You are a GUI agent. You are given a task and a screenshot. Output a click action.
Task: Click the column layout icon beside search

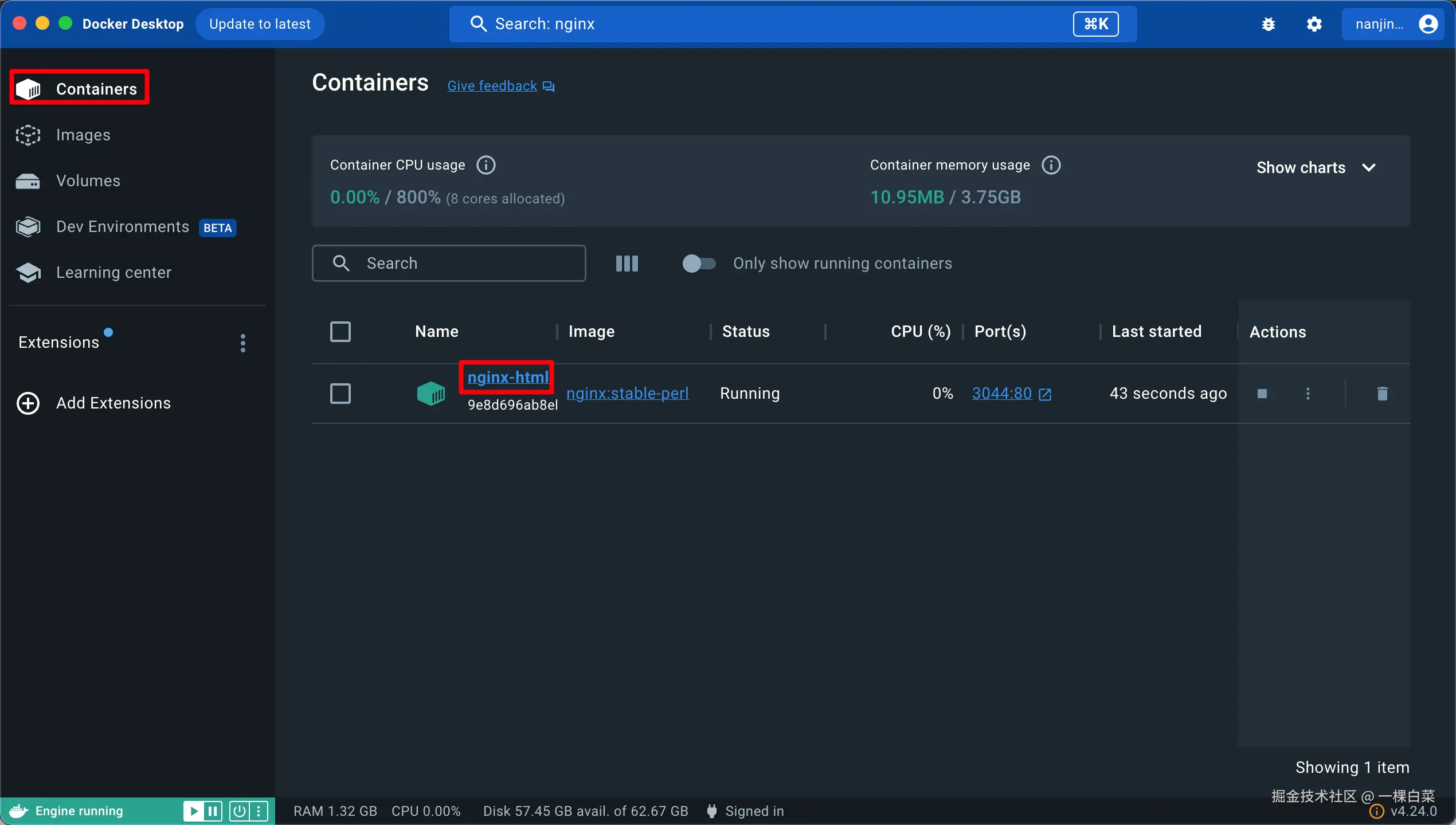pyautogui.click(x=627, y=264)
